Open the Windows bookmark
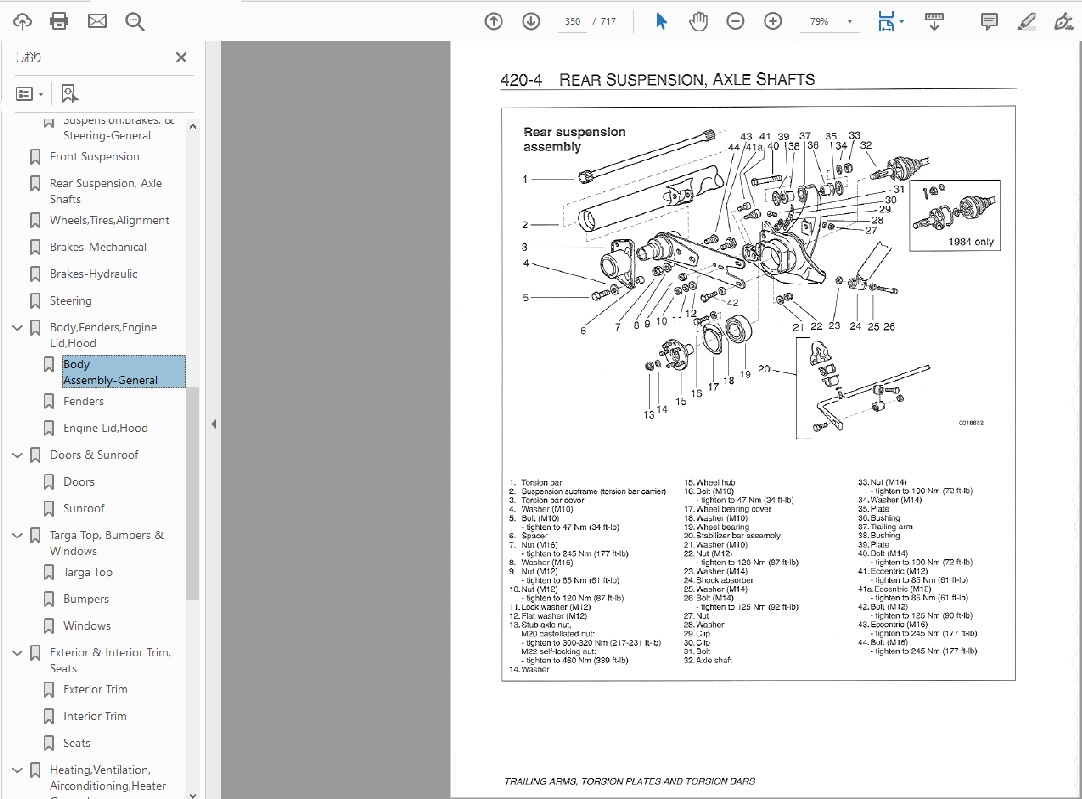 86,626
